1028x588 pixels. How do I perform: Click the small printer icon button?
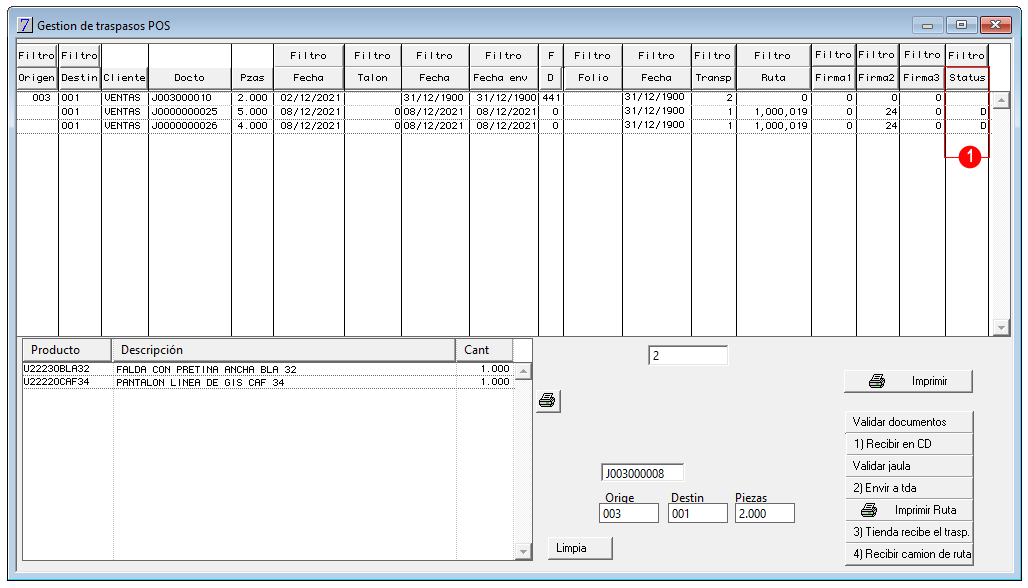point(547,401)
